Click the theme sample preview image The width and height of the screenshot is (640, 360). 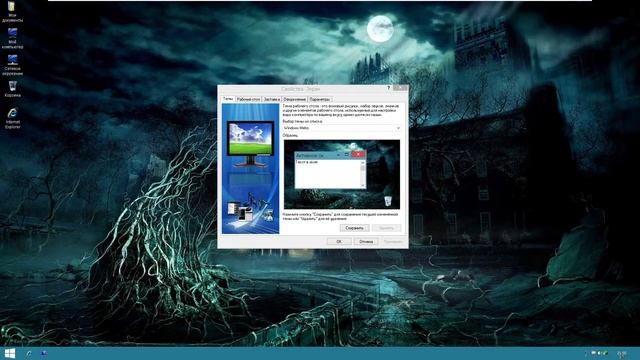click(342, 174)
